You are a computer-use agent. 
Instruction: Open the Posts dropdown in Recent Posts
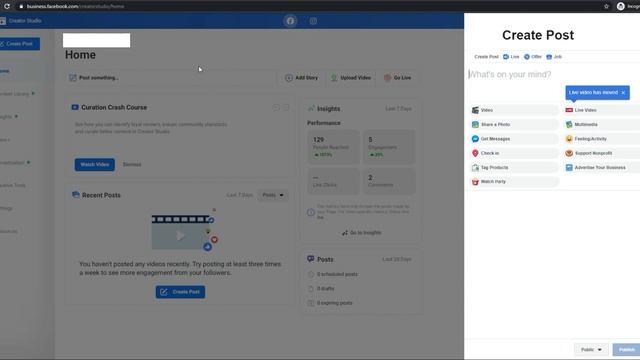click(273, 195)
